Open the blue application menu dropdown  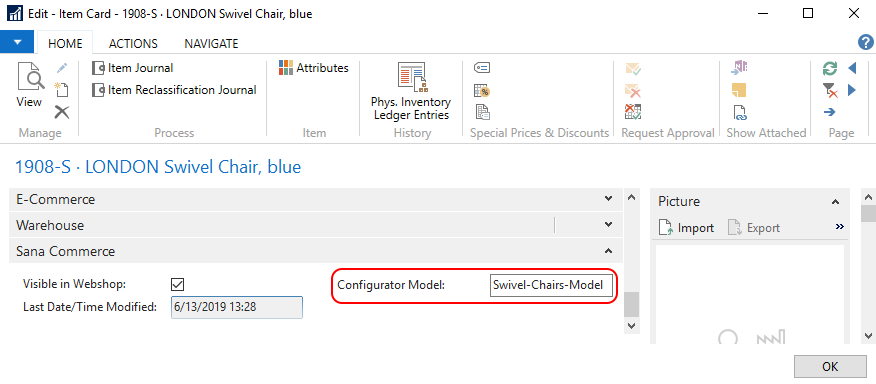(x=17, y=42)
